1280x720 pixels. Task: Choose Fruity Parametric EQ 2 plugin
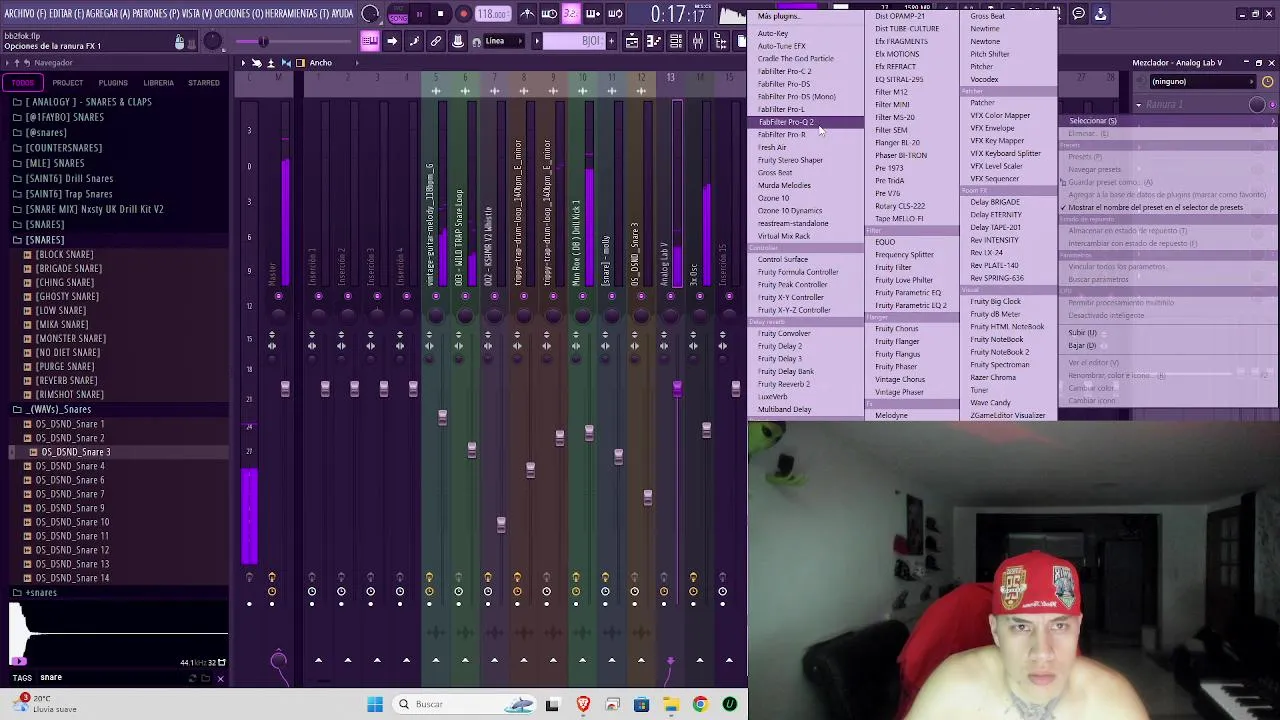(x=910, y=305)
